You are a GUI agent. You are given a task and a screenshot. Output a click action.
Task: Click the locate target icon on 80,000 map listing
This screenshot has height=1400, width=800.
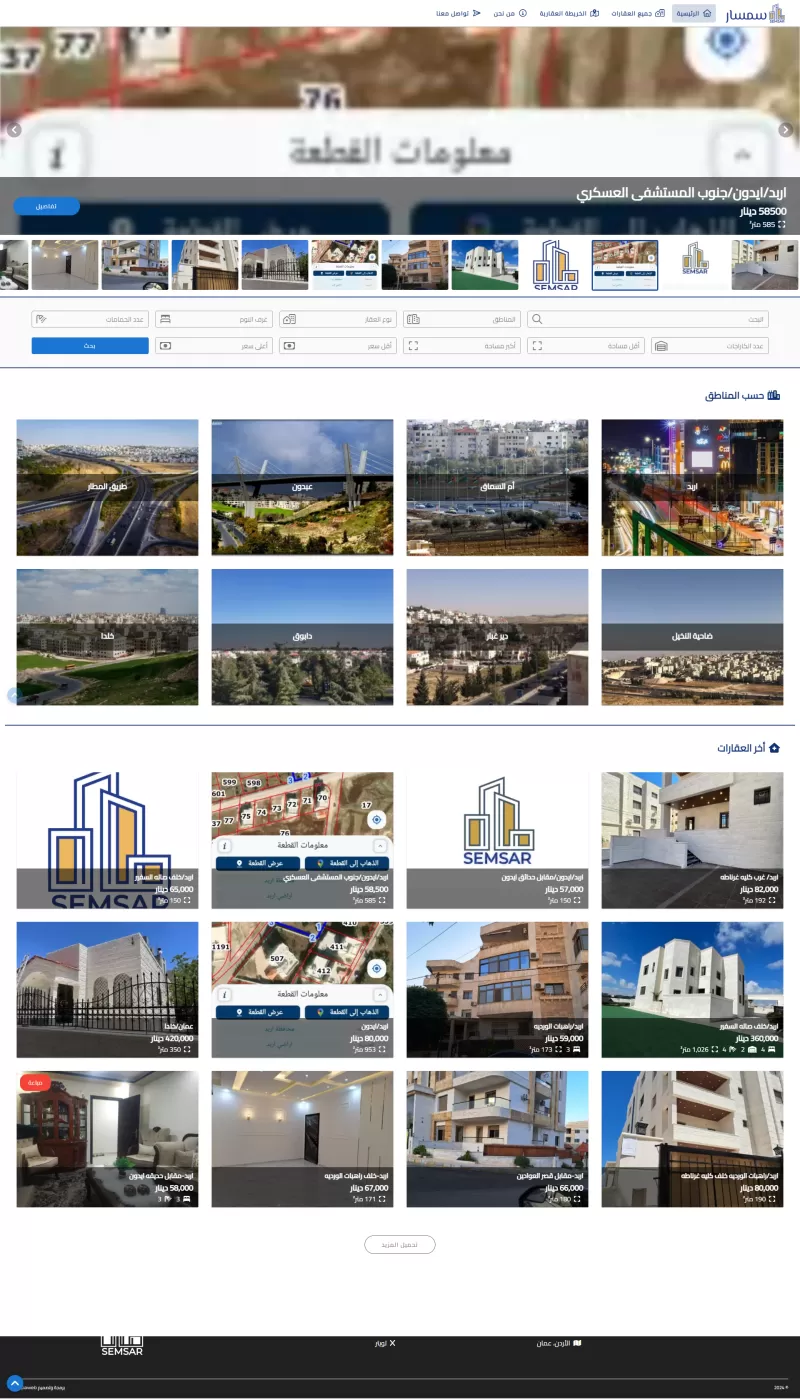377,968
